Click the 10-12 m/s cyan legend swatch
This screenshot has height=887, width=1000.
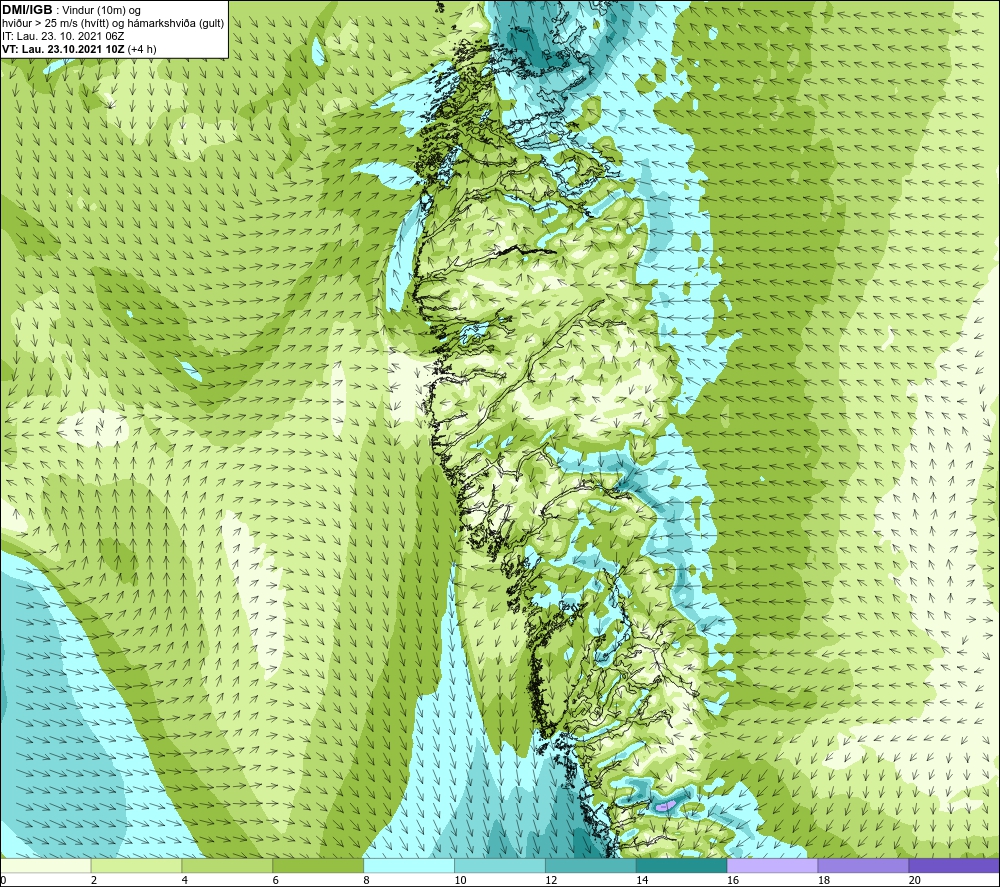click(x=500, y=865)
